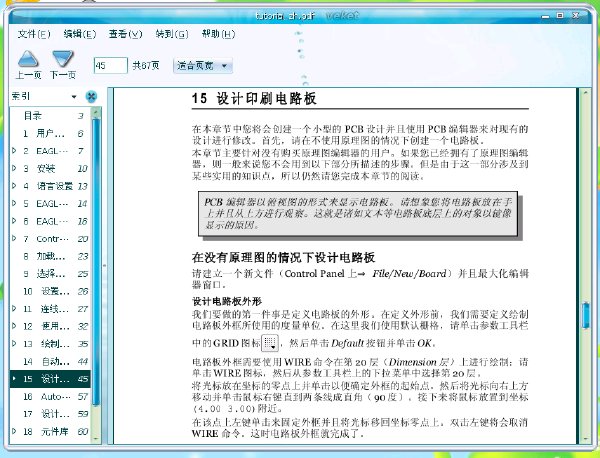Click index scrollbar down arrow
The image size is (600, 458).
pos(96,439)
